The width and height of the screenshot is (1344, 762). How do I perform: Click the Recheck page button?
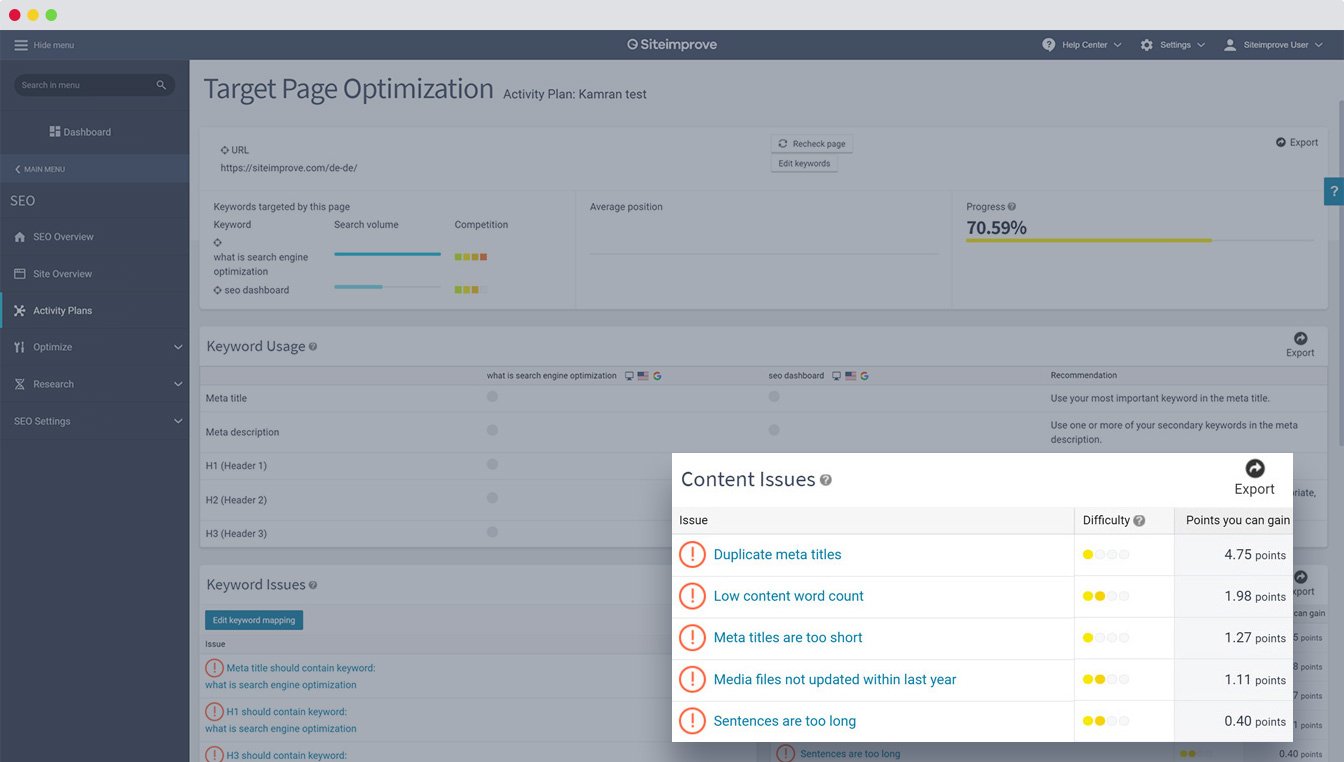[811, 144]
